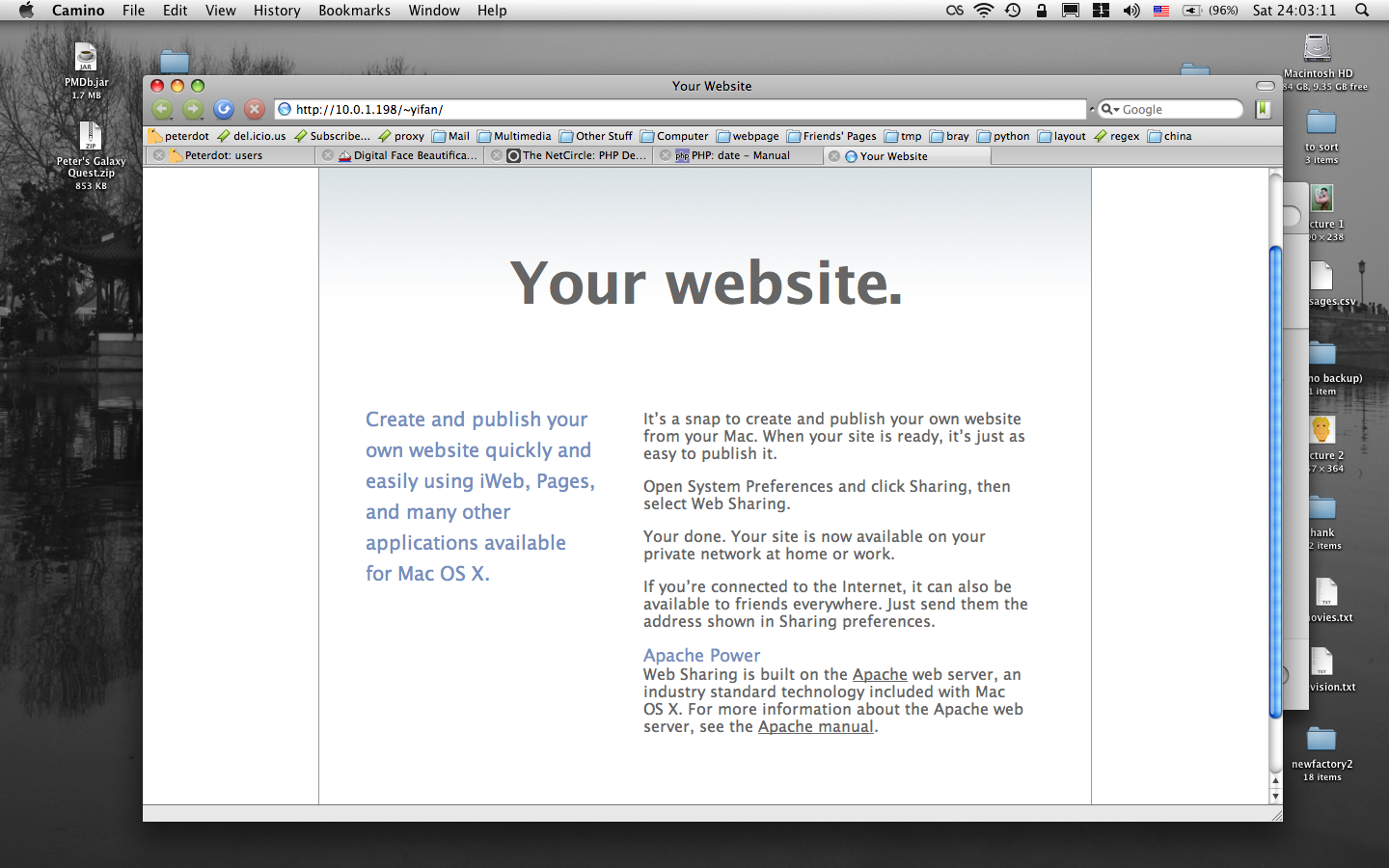The width and height of the screenshot is (1389, 868).
Task: Click the vertical scrollbar thumb
Action: tap(1275, 482)
